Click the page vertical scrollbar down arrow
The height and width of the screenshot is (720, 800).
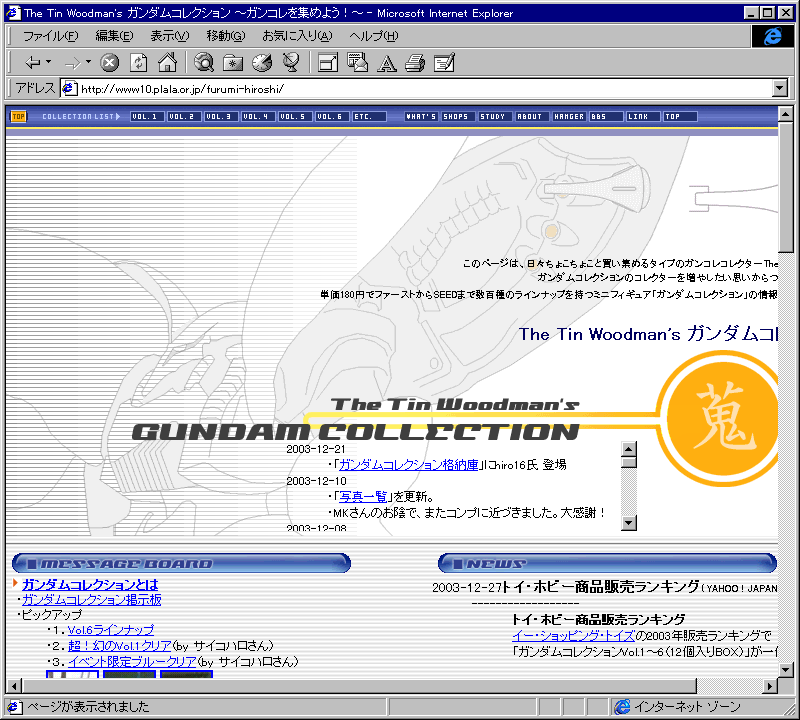point(786,669)
